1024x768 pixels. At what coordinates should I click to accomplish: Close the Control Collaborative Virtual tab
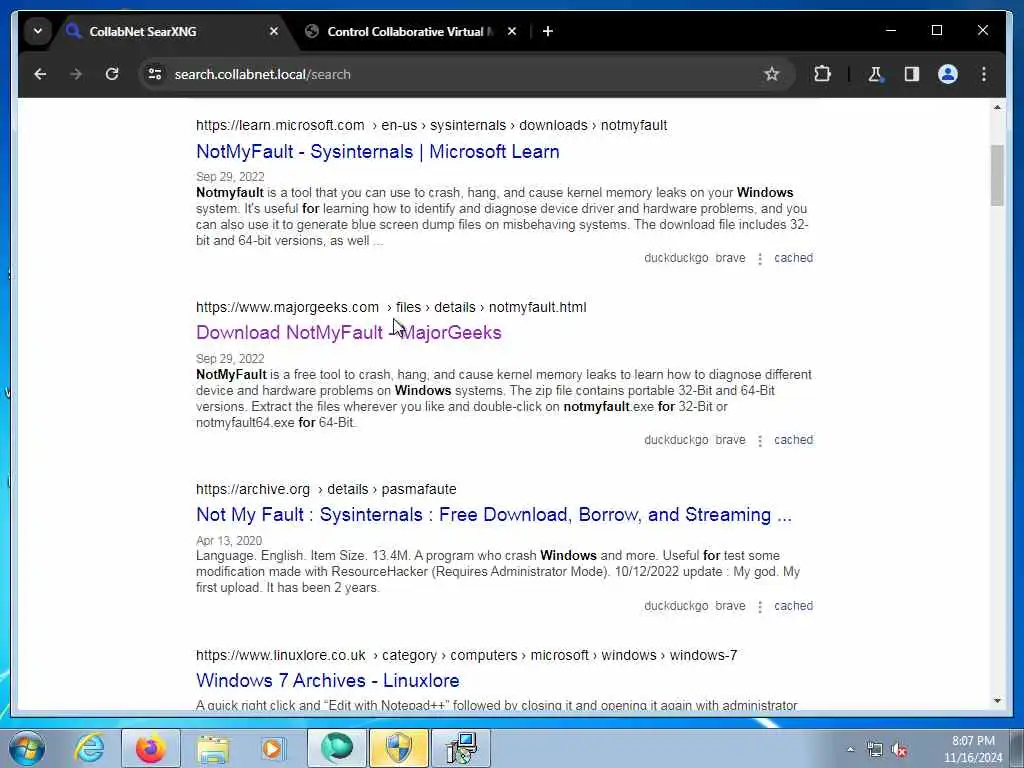[512, 31]
